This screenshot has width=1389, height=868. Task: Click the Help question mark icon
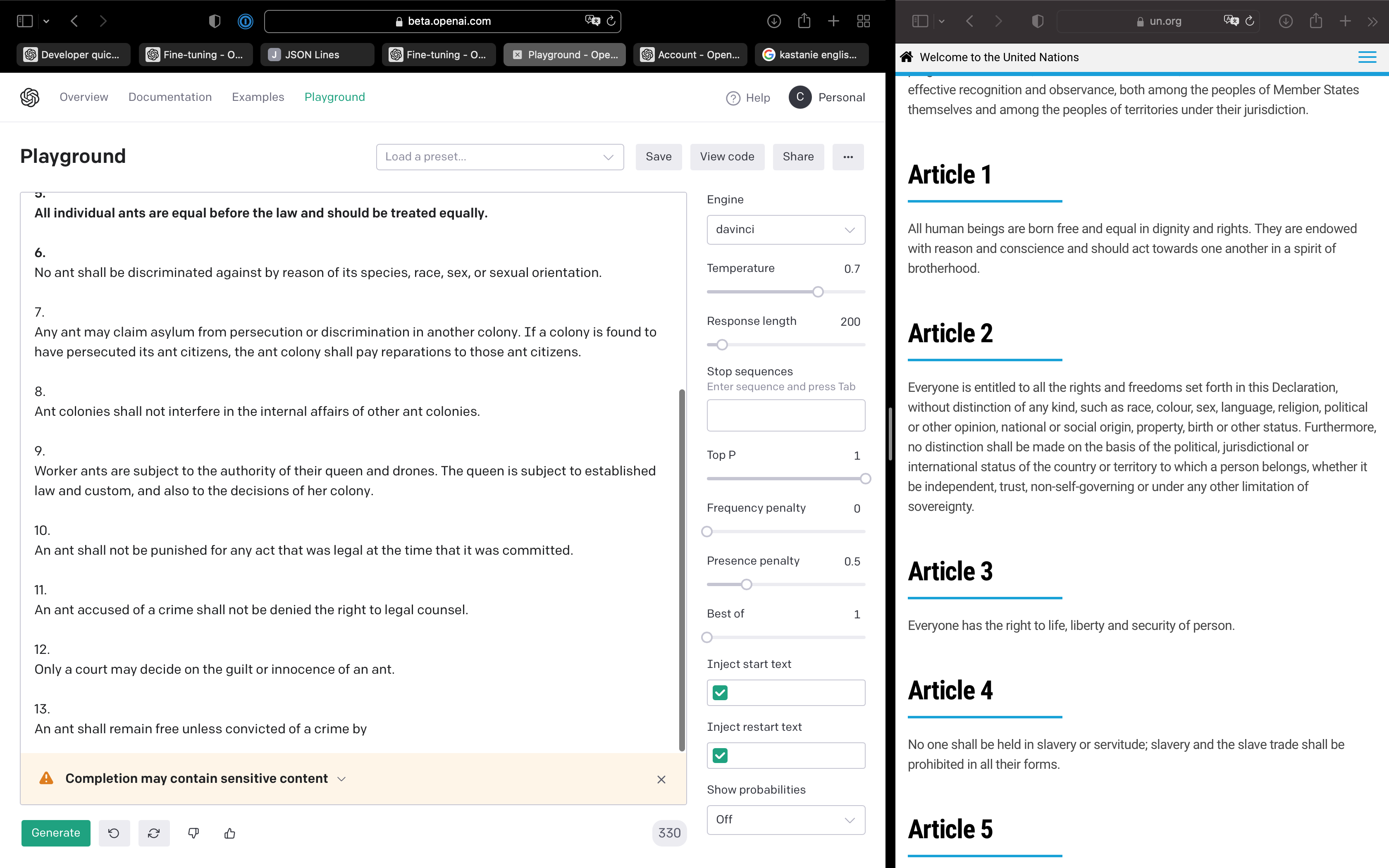tap(733, 98)
